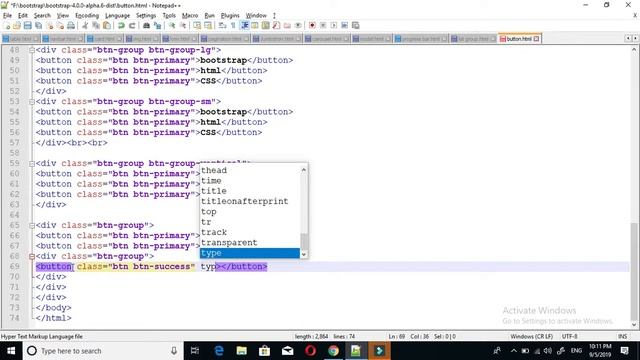Create a new document via toolbar icon

tap(7, 25)
